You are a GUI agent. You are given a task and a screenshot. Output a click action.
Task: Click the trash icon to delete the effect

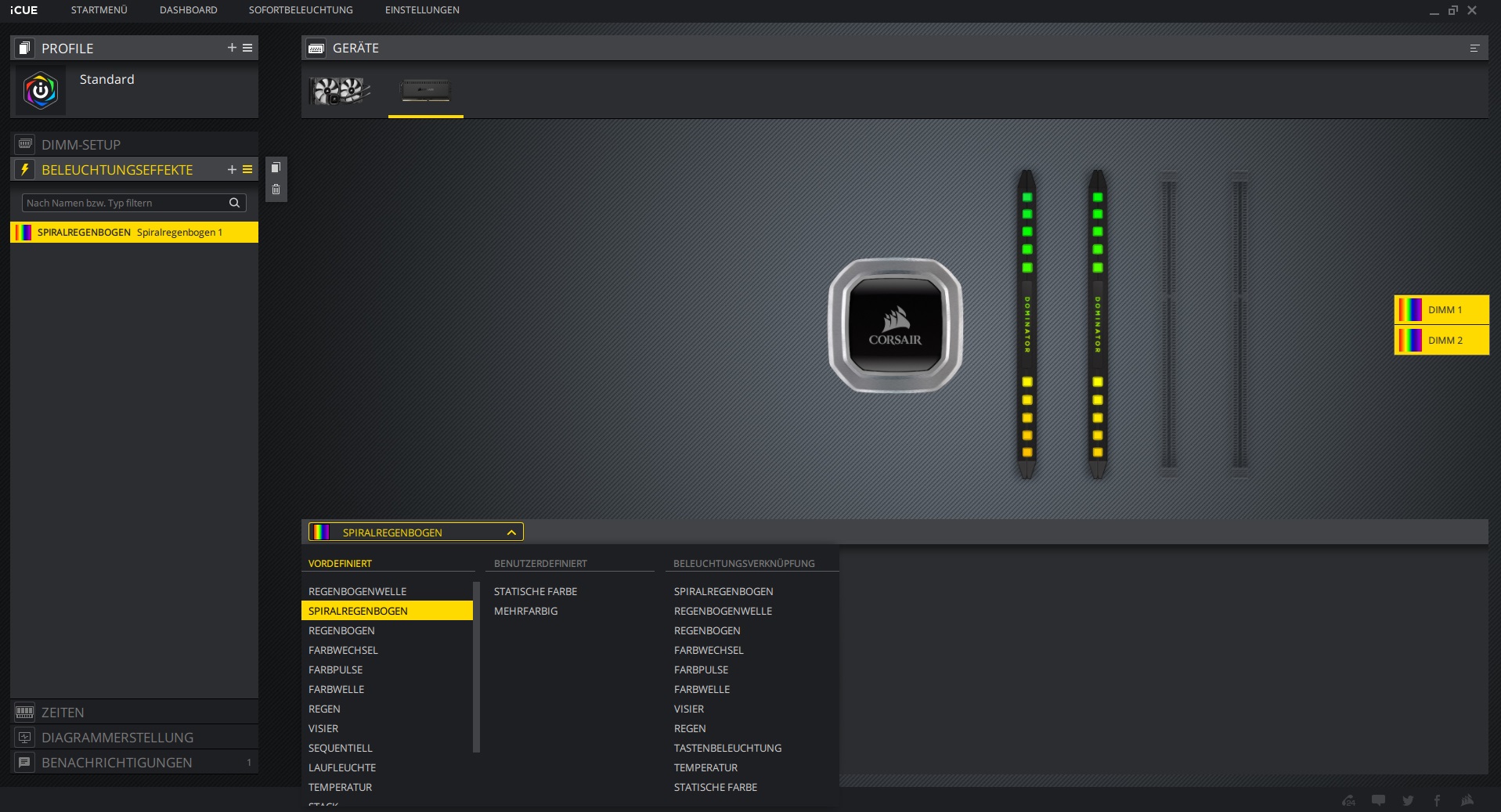click(x=276, y=189)
